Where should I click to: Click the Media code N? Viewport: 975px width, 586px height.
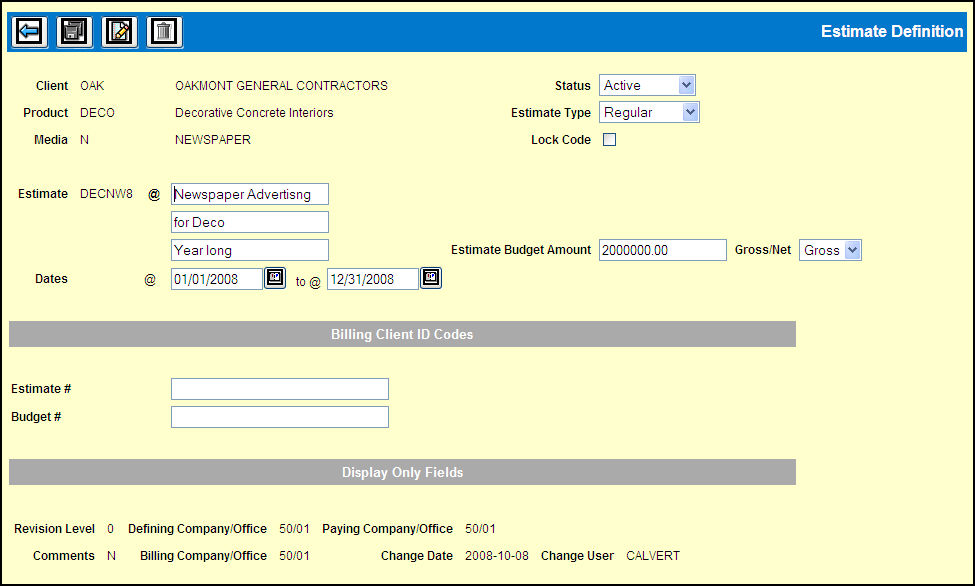click(x=85, y=140)
